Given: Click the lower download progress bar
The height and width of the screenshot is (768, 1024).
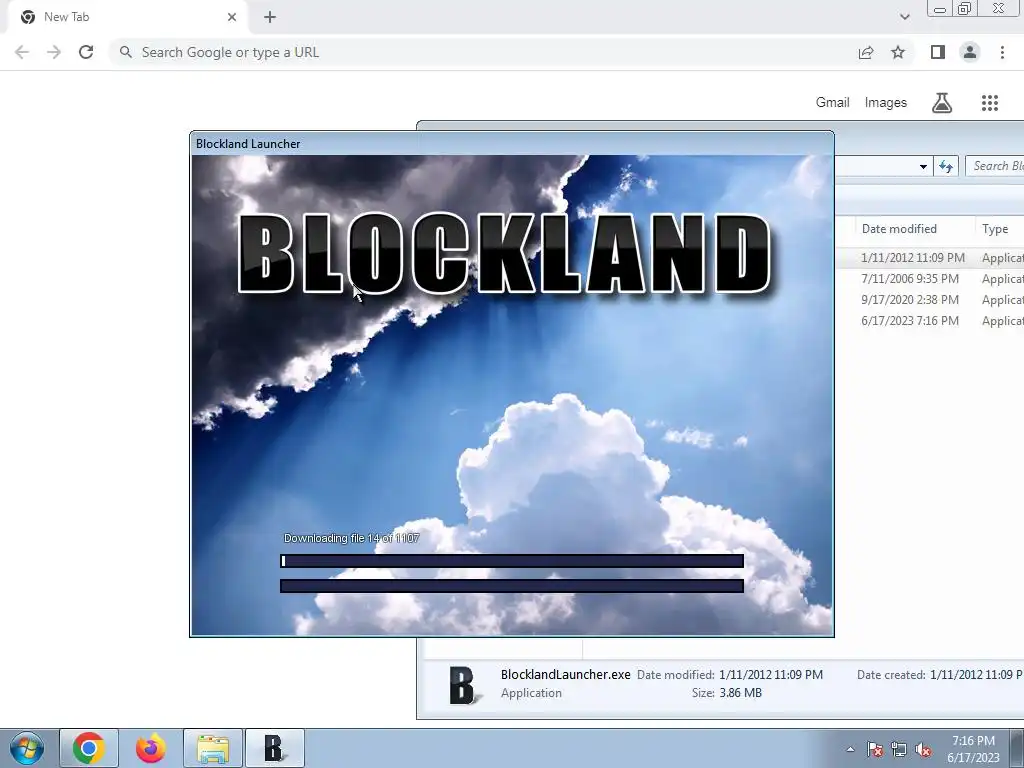Looking at the screenshot, I should (x=512, y=586).
